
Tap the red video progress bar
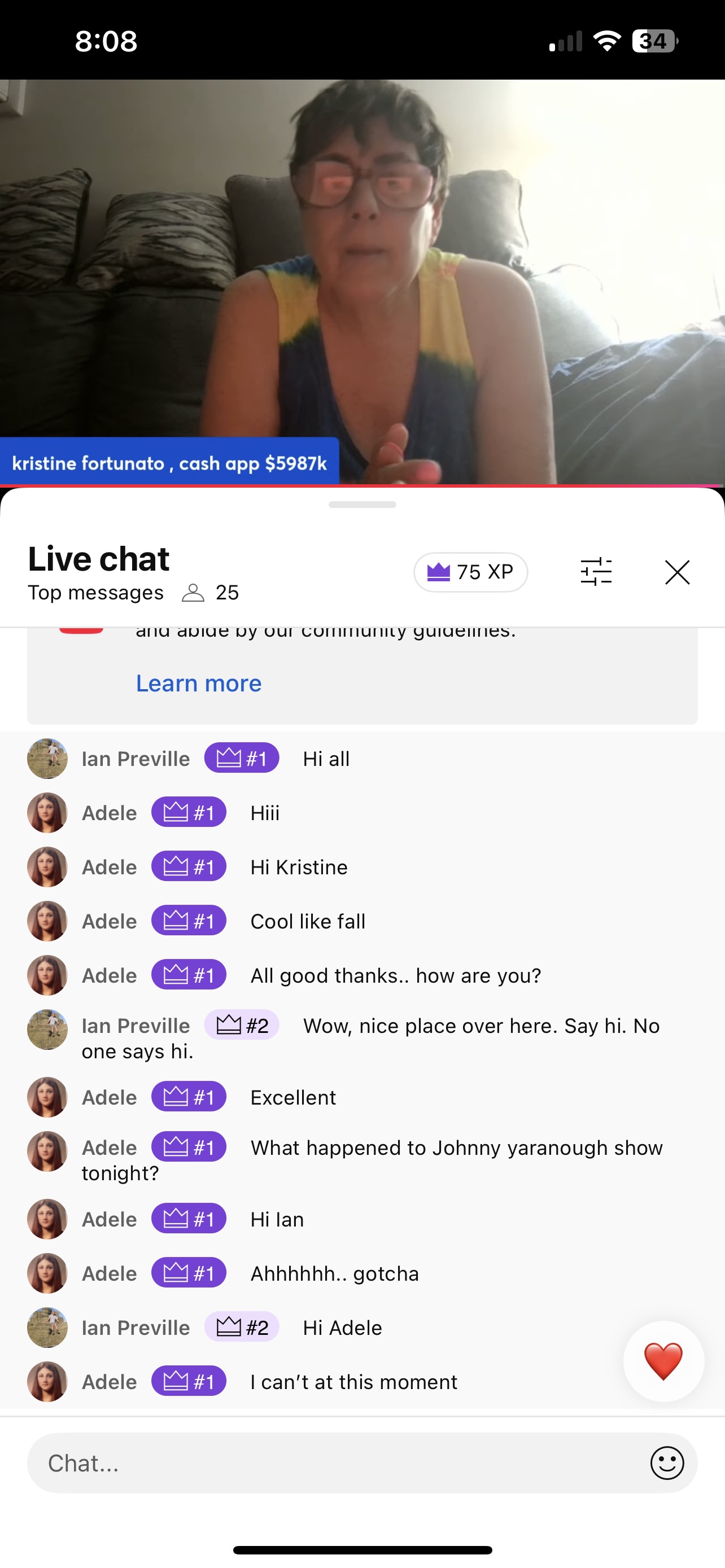[x=362, y=486]
